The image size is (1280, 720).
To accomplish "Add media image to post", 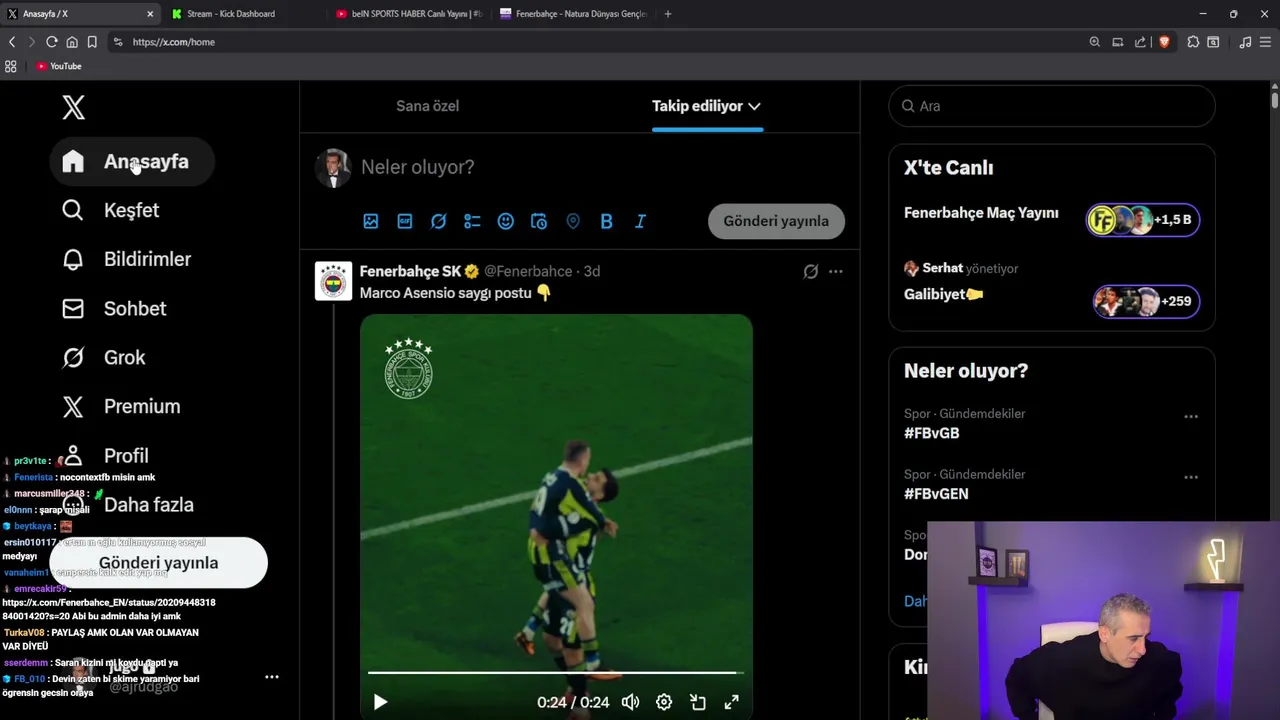I will point(371,221).
